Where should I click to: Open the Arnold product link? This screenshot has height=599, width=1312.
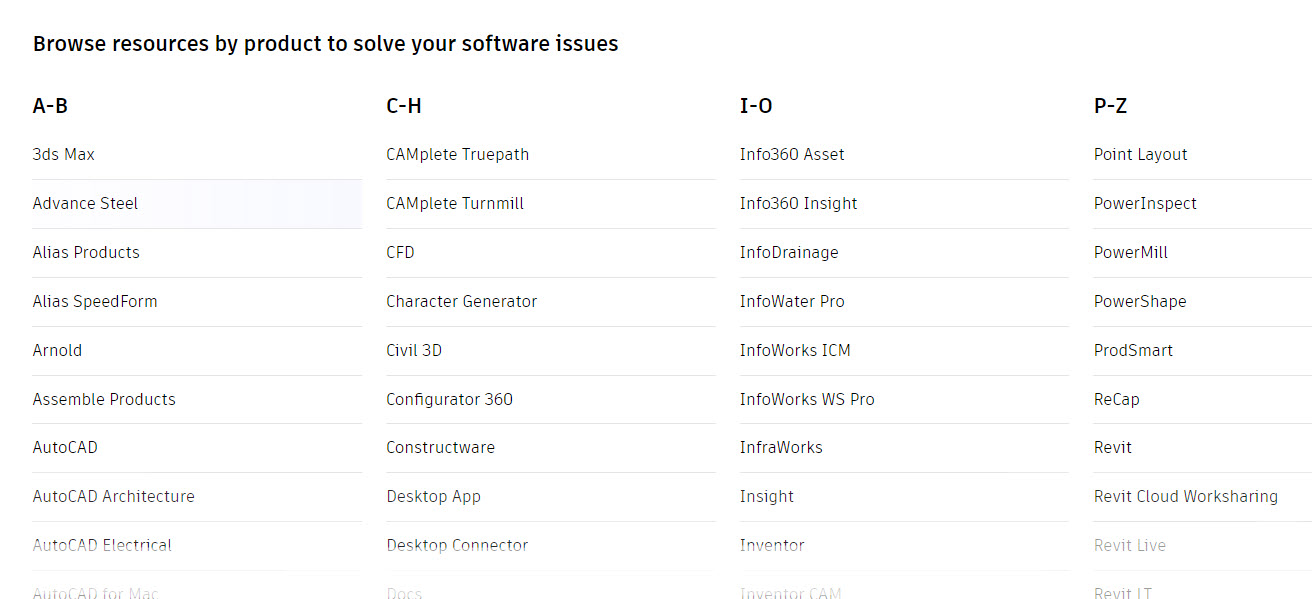pos(57,350)
